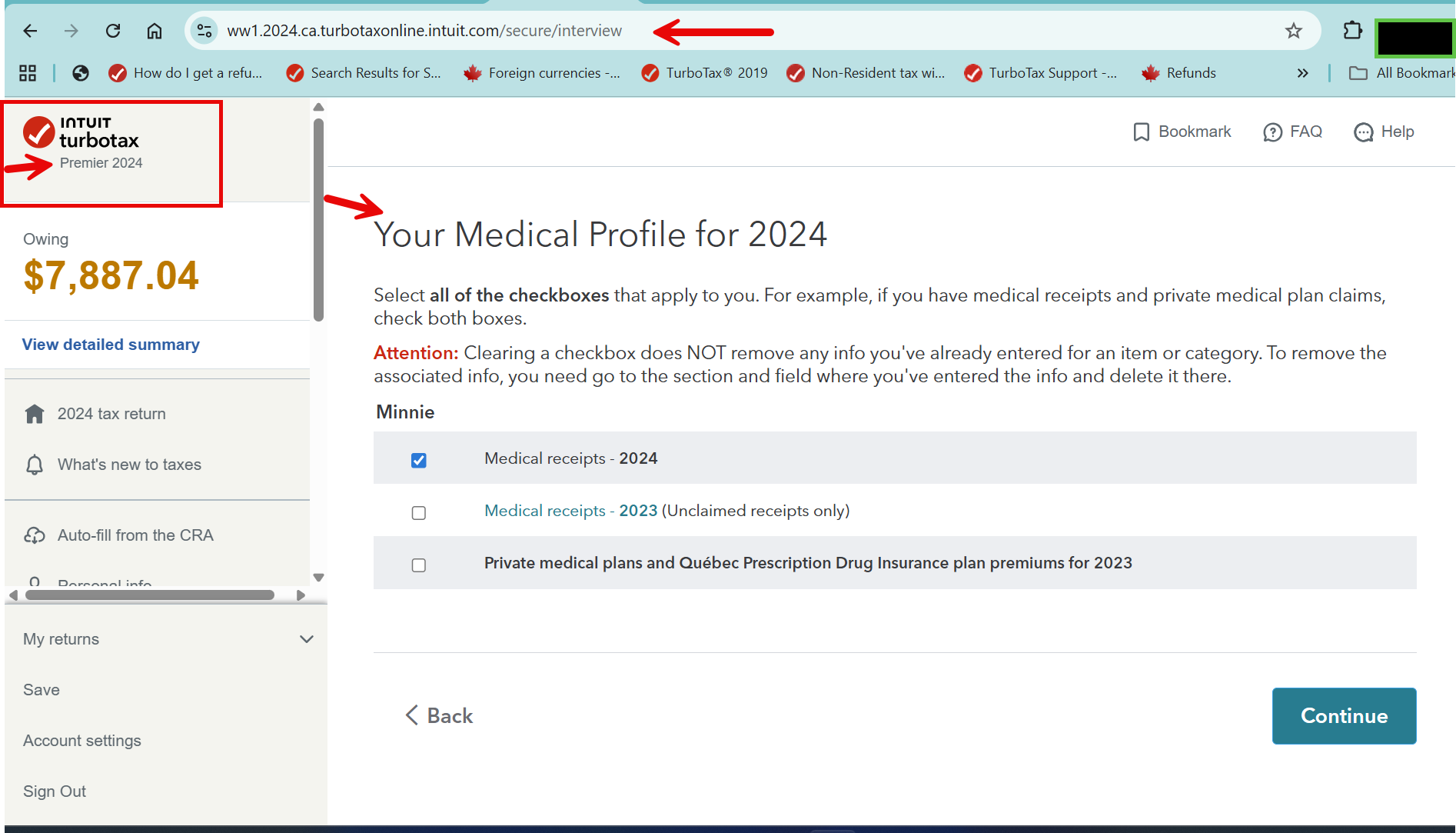This screenshot has width=1456, height=833.
Task: Click the sidebar horizontal scrollbar
Action: click(x=150, y=595)
